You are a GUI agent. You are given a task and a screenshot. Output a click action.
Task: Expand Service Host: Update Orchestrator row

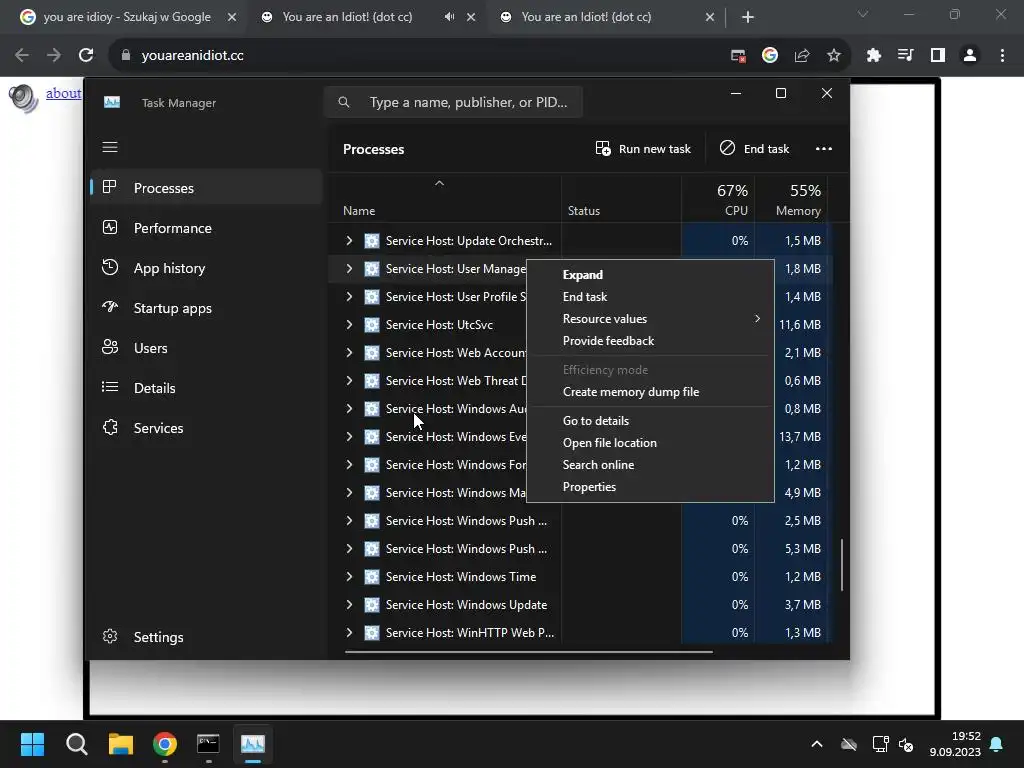click(x=349, y=241)
